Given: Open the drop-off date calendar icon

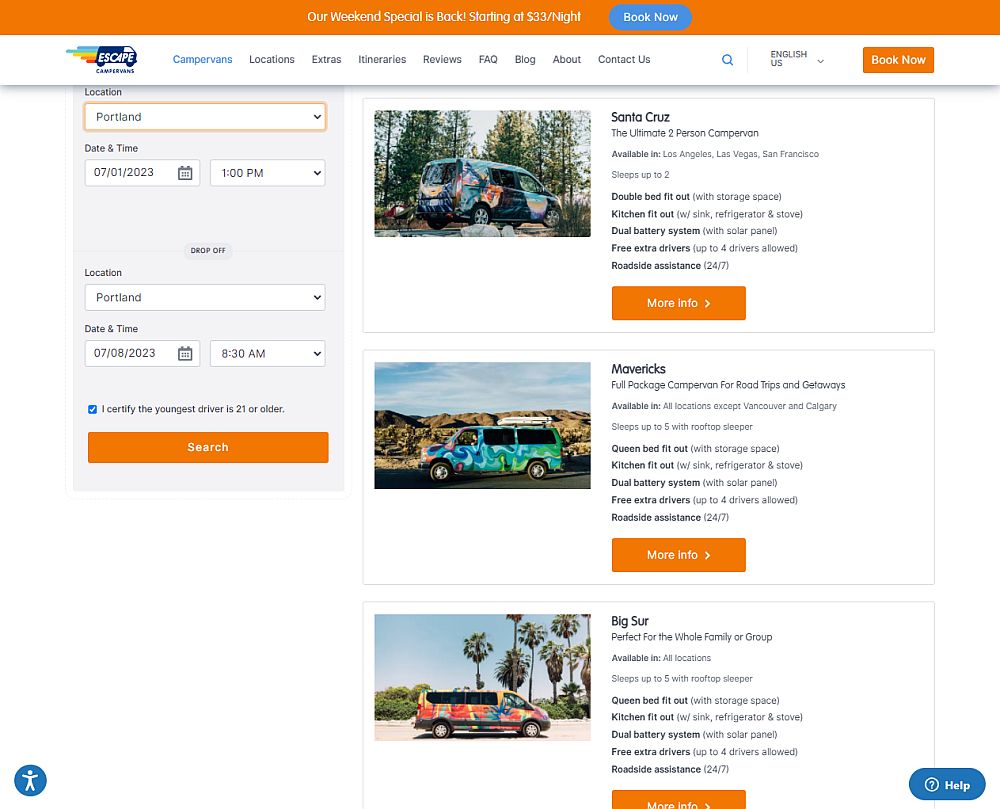Looking at the screenshot, I should (184, 353).
